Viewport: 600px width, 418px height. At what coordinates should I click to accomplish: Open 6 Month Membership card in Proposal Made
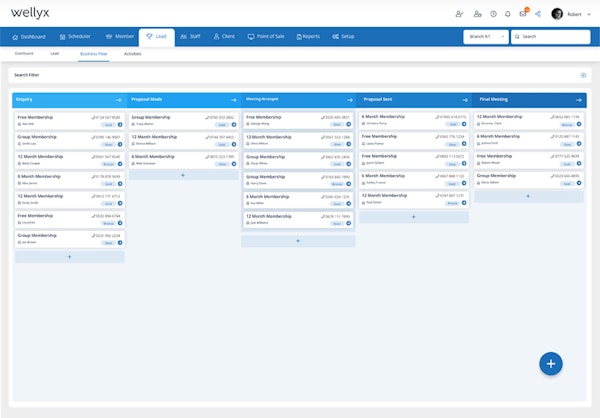point(183,160)
